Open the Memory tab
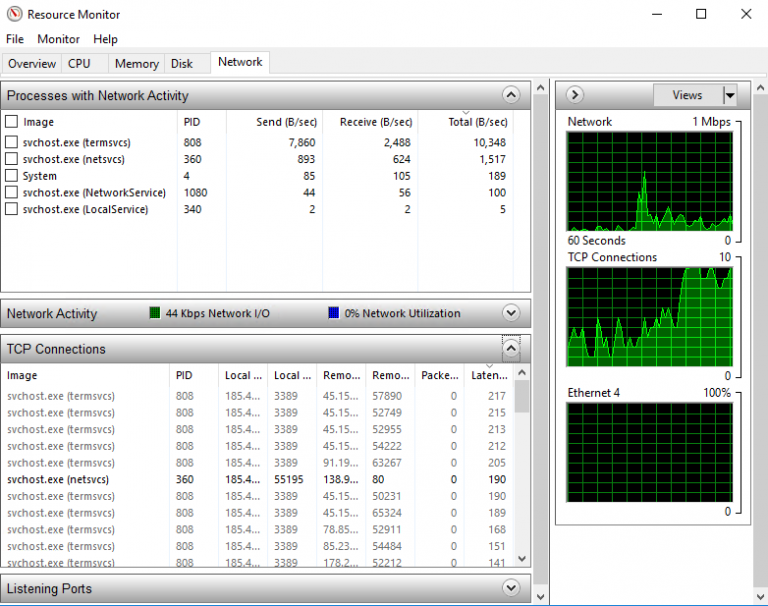768x606 pixels. [136, 63]
